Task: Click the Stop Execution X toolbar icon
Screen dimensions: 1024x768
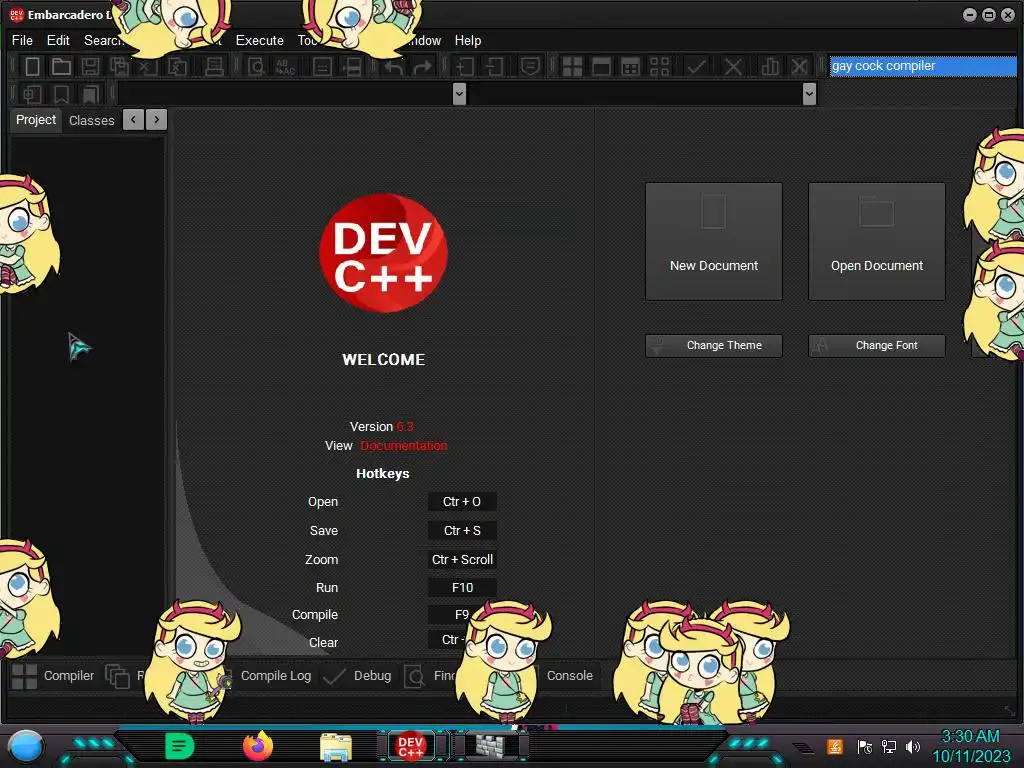Action: pyautogui.click(x=733, y=67)
